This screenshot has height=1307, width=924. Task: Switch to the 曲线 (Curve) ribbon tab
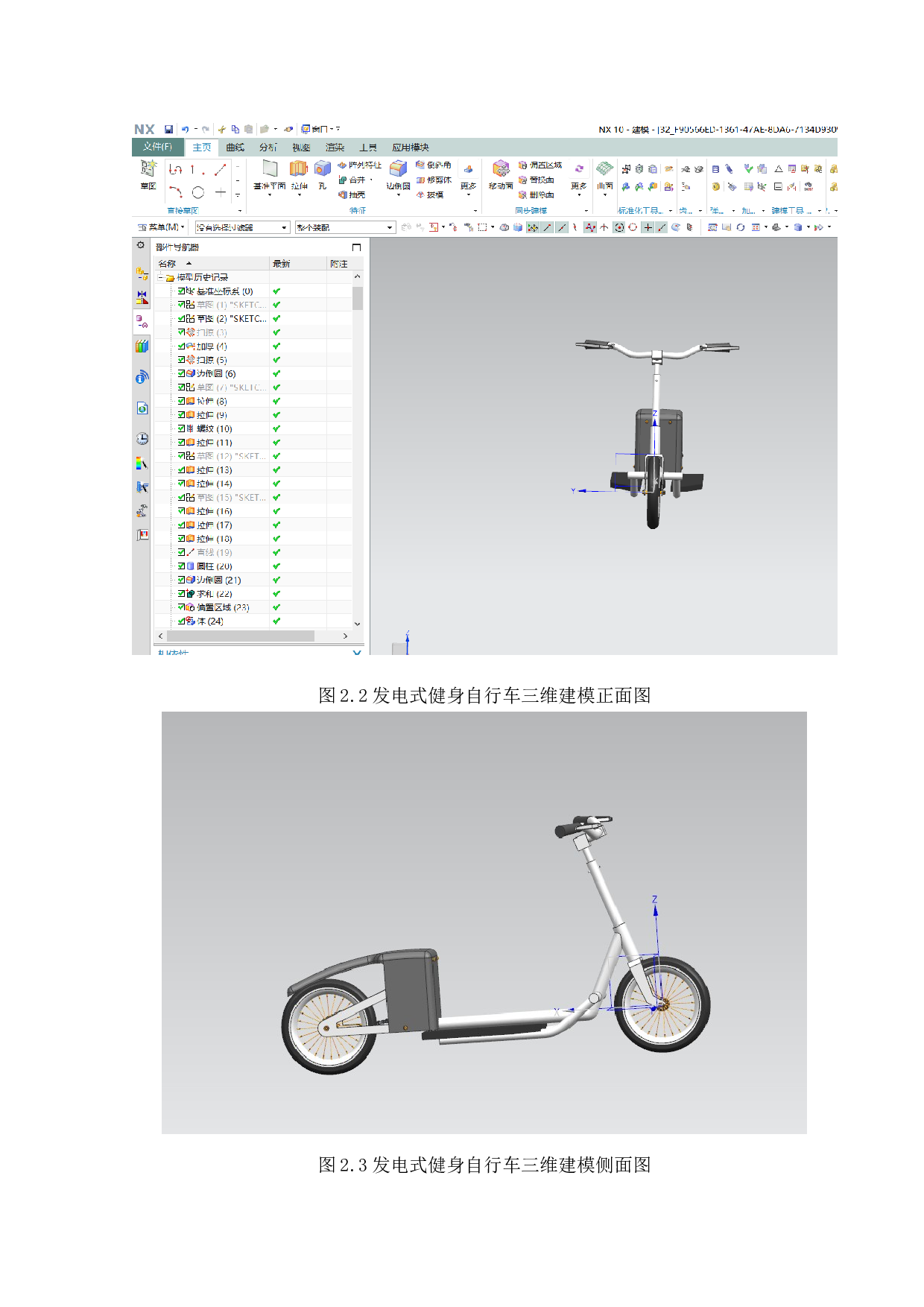click(235, 148)
